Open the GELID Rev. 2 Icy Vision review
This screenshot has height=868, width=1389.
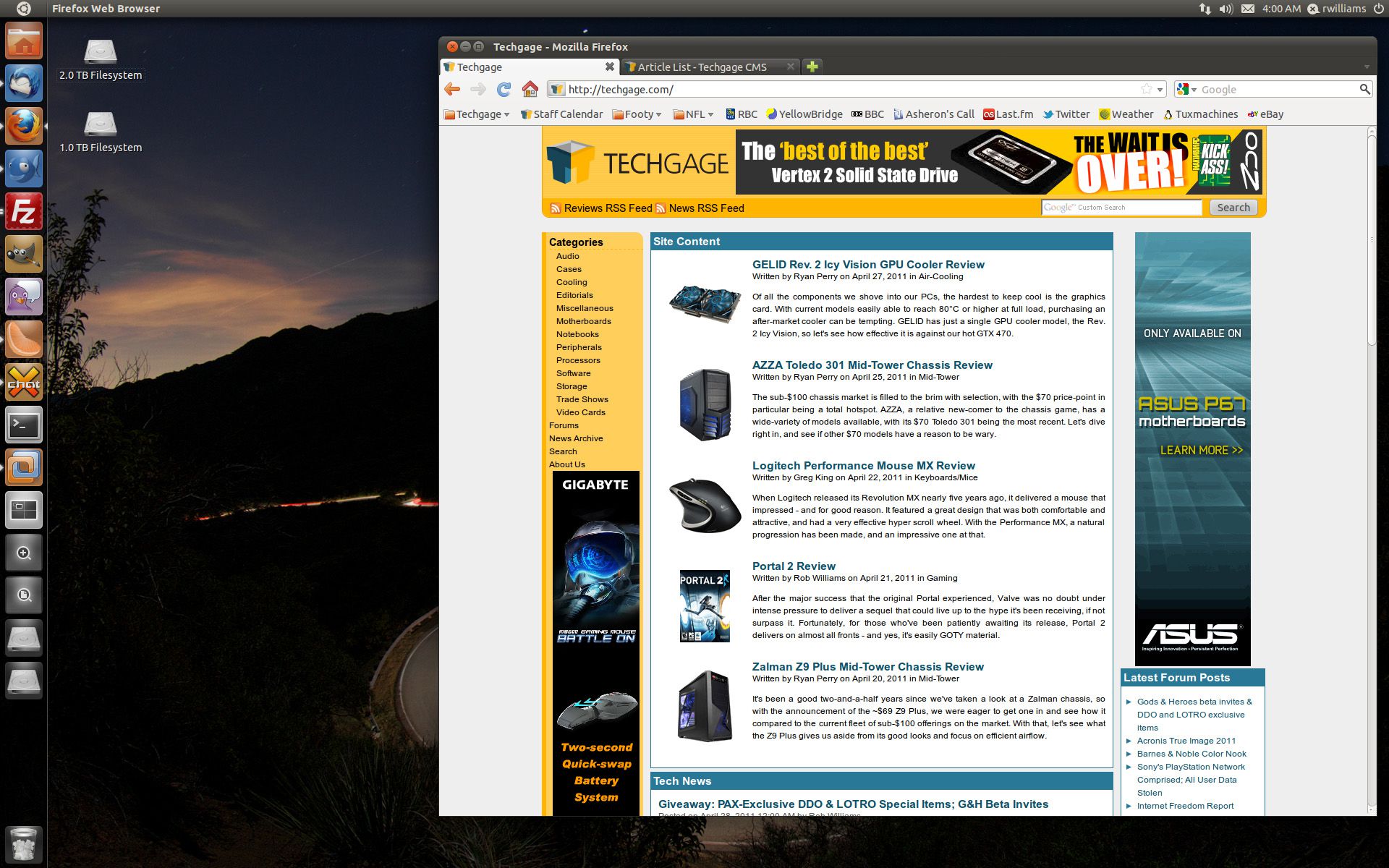(x=868, y=265)
